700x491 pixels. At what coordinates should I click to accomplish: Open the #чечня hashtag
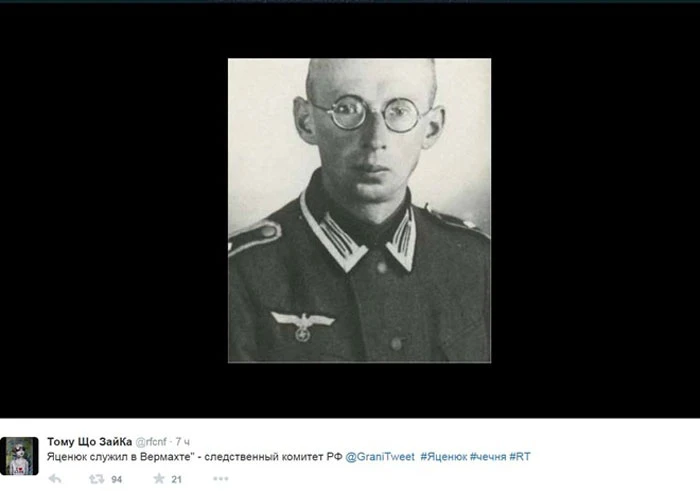(488, 457)
